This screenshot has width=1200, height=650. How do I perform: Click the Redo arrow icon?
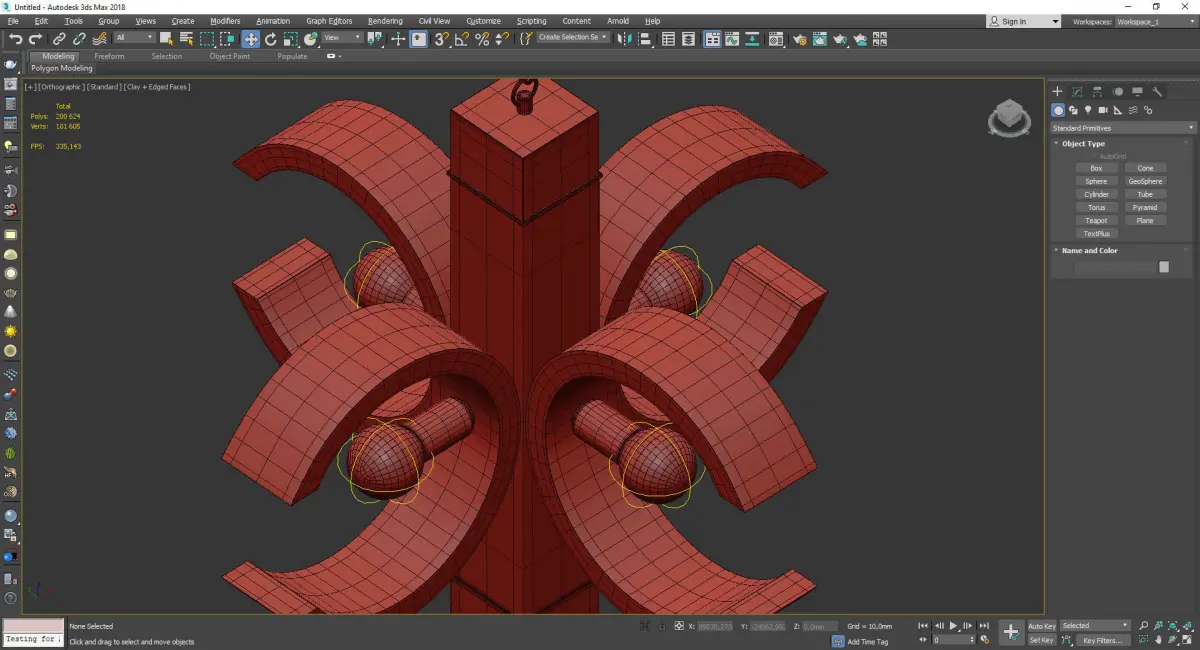coord(35,39)
